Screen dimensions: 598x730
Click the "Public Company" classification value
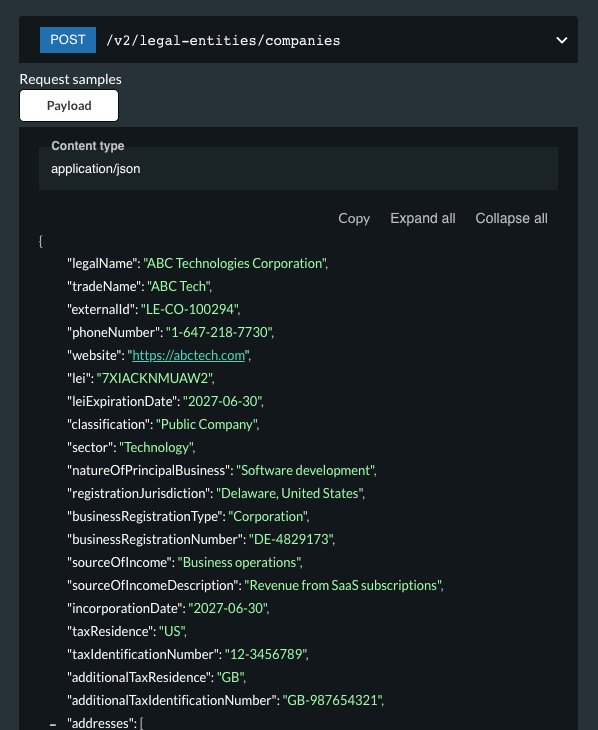(x=207, y=424)
